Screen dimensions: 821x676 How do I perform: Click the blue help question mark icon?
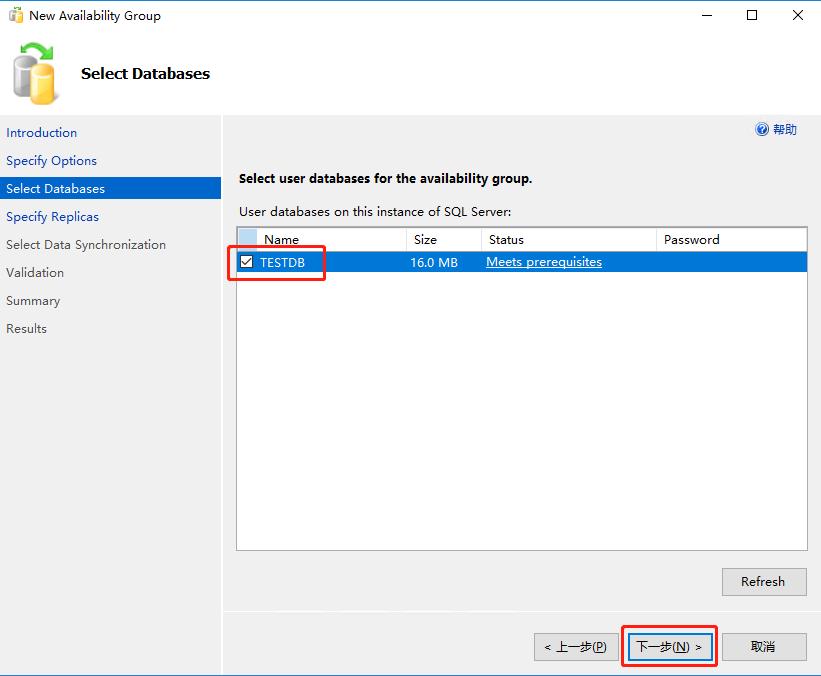[762, 130]
